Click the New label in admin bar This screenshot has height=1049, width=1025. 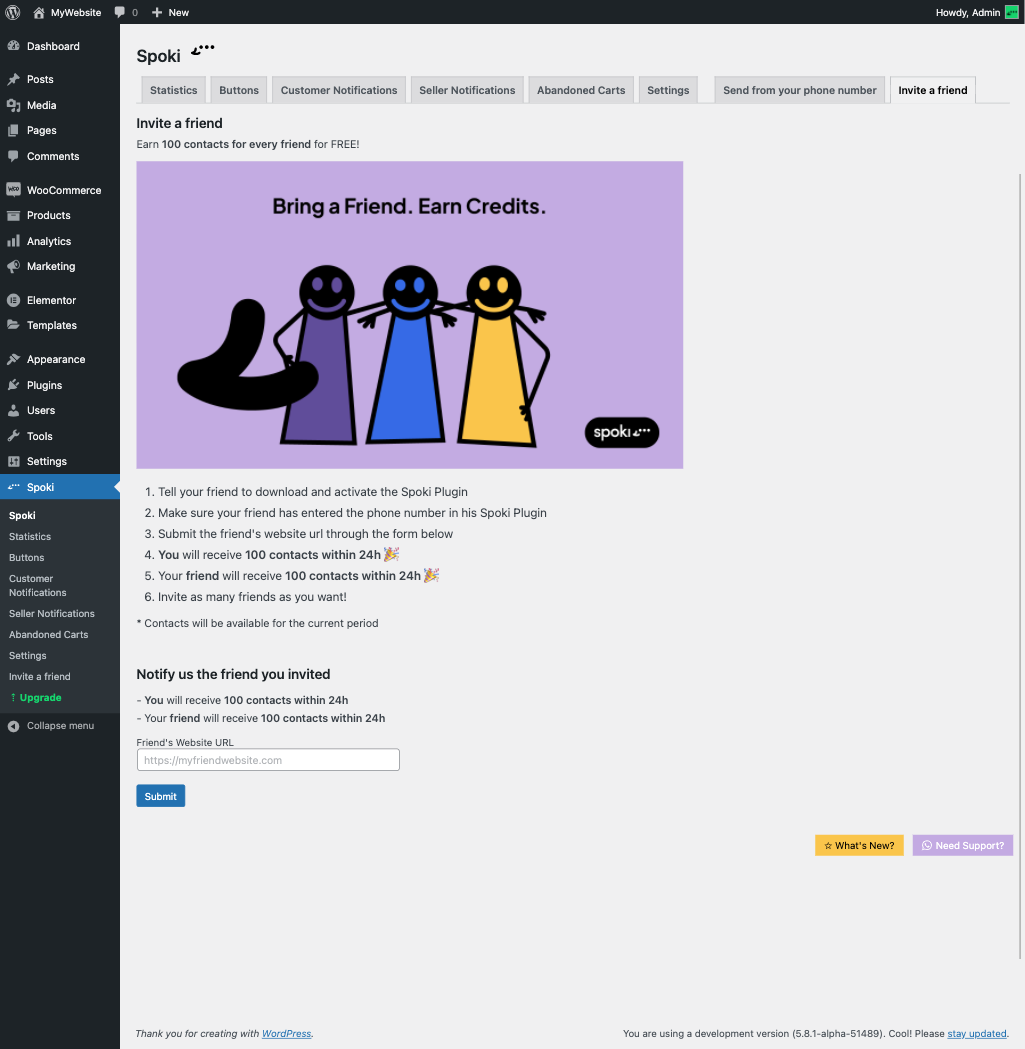point(179,12)
